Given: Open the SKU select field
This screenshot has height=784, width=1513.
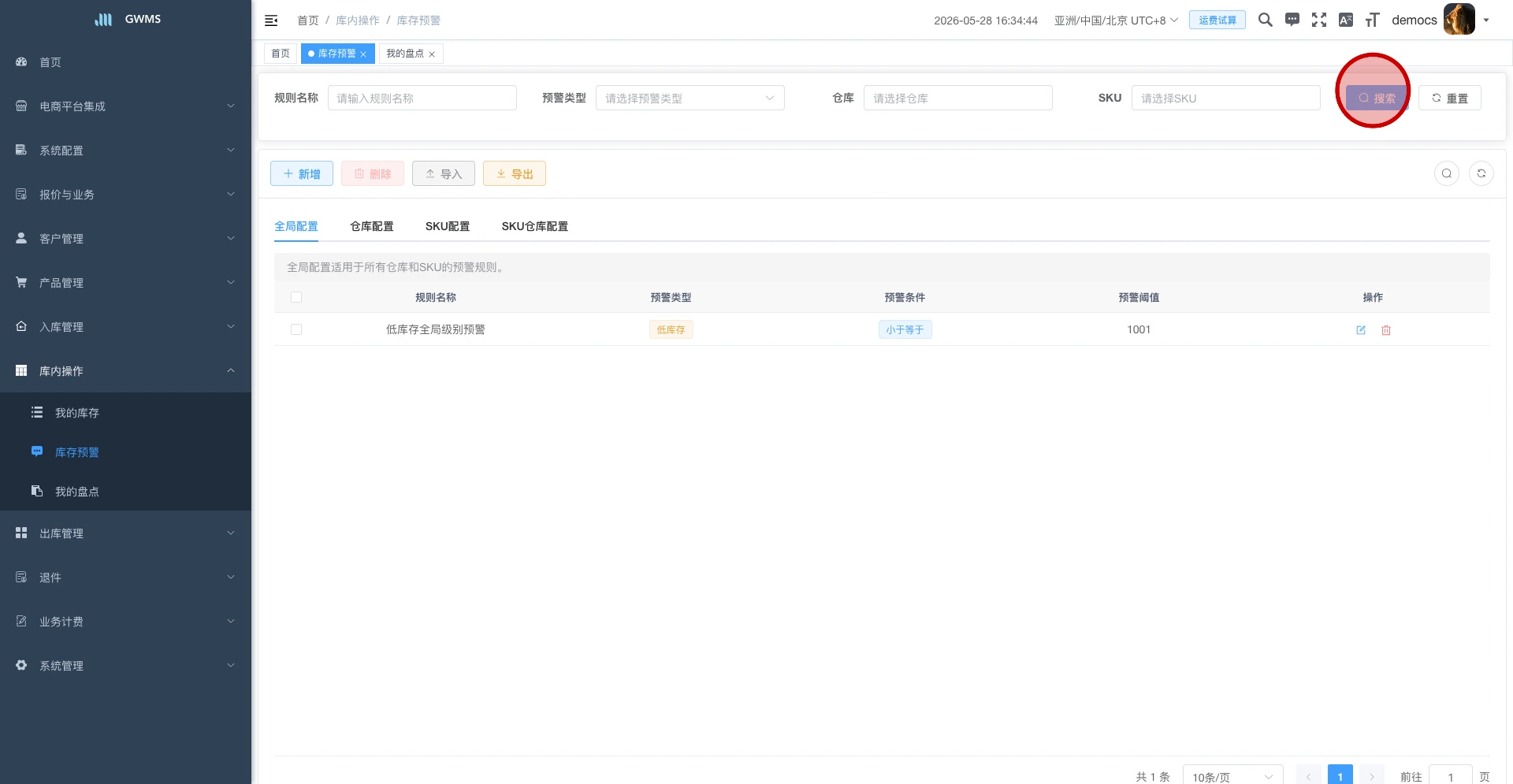Looking at the screenshot, I should pyautogui.click(x=1226, y=98).
